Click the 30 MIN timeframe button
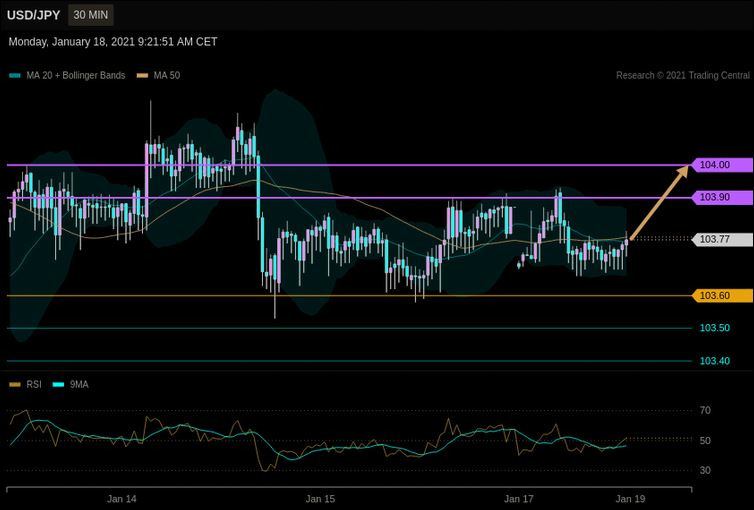 90,15
